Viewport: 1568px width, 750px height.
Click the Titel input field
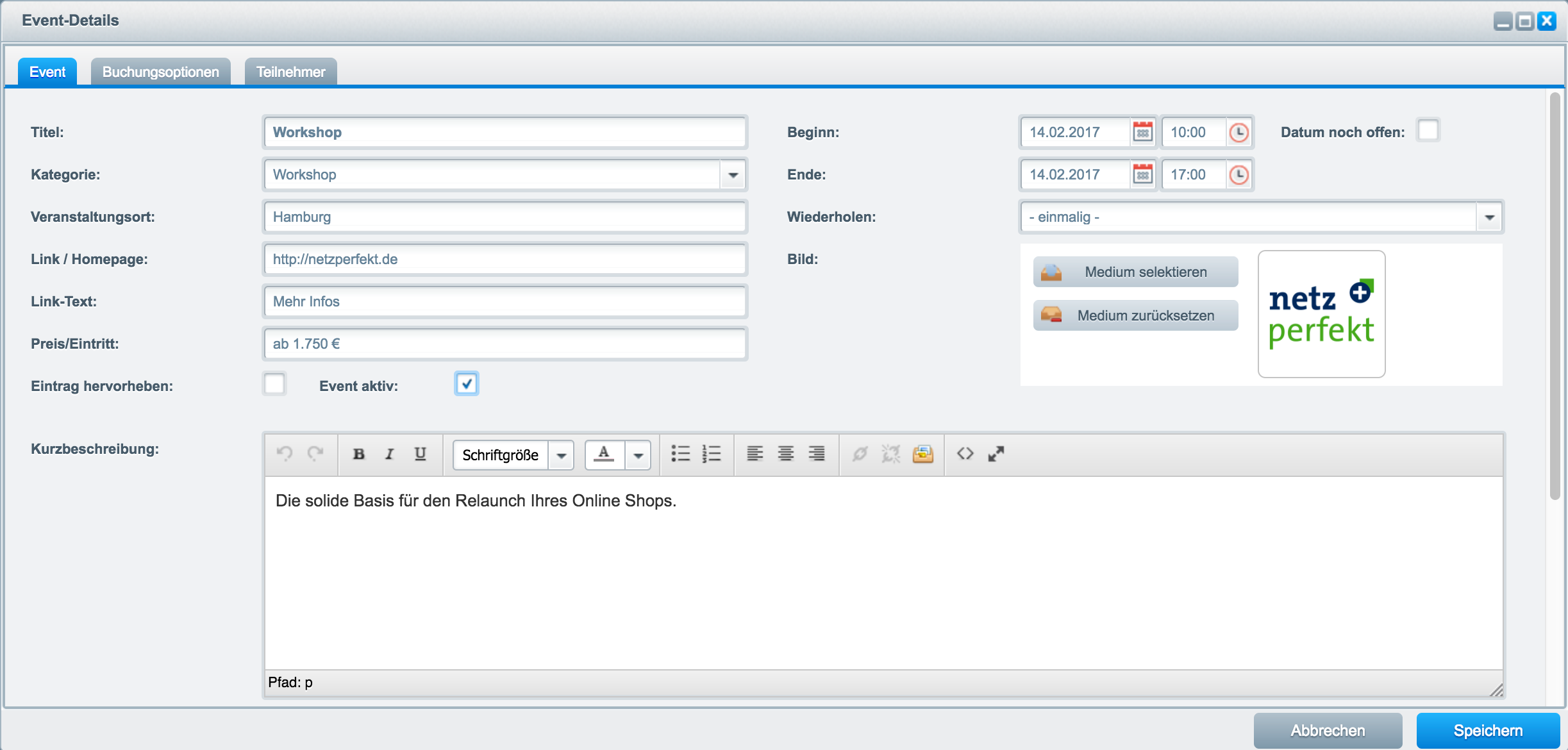(504, 131)
